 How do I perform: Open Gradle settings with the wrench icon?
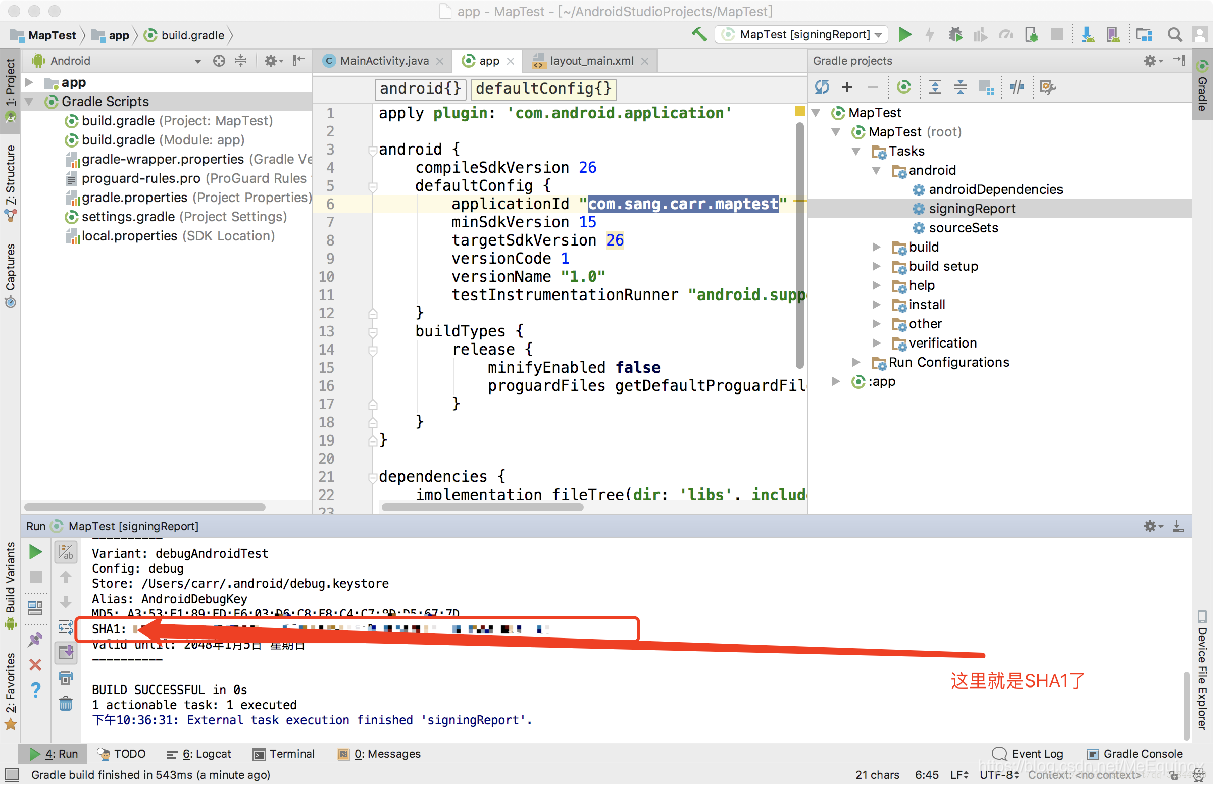(x=1047, y=87)
